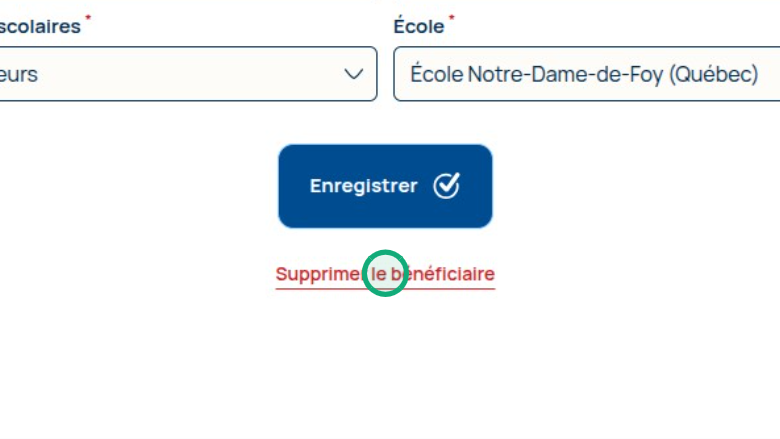
Task: Open the dropdown ending in "eurs"
Action: tap(180, 74)
